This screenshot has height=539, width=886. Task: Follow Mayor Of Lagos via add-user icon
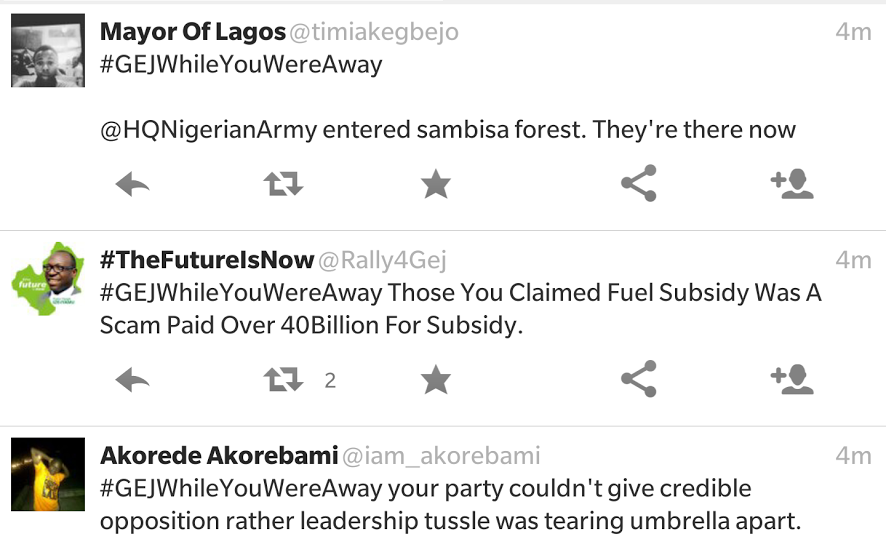tap(791, 184)
